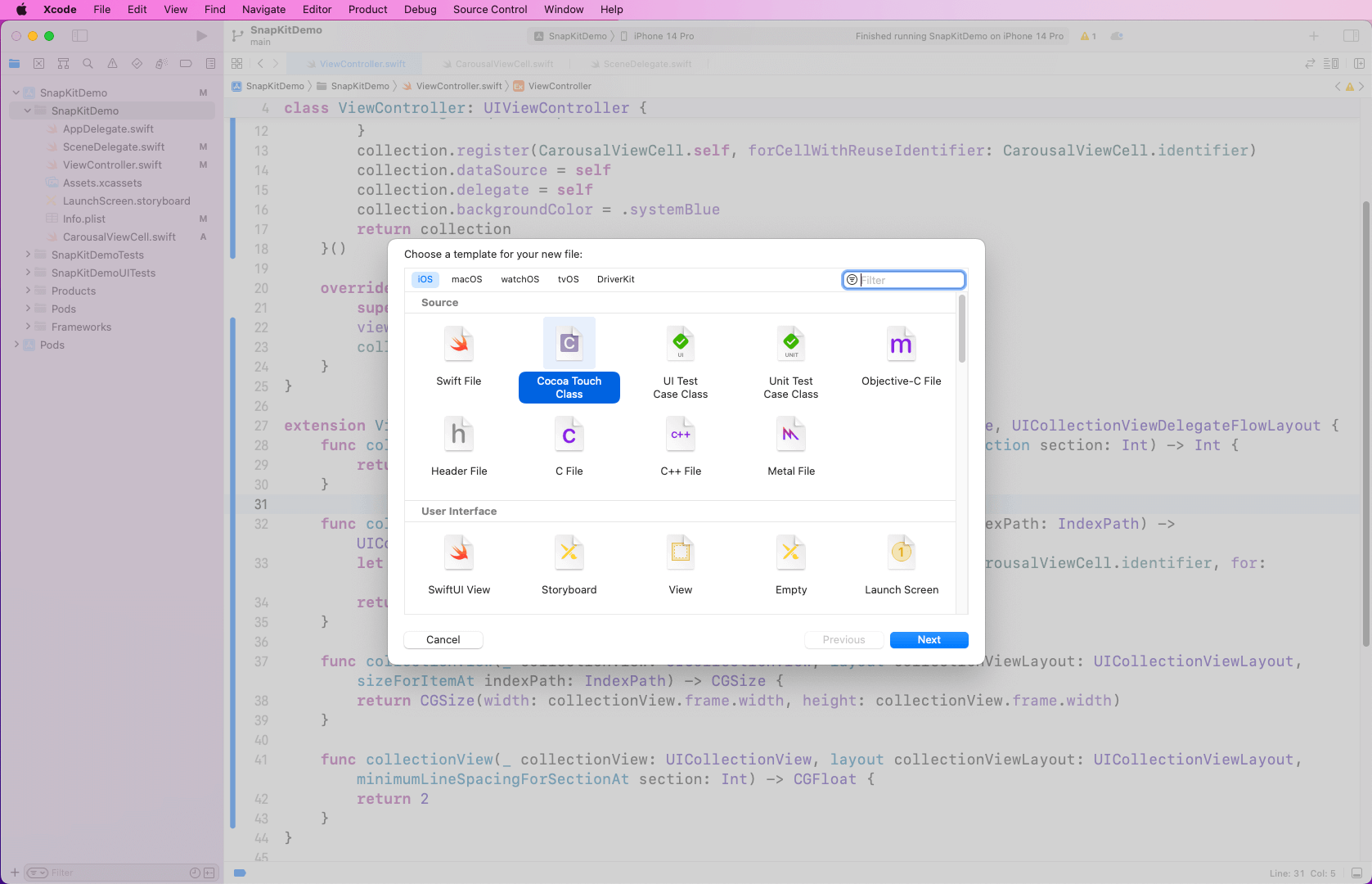The width and height of the screenshot is (1372, 884).
Task: Switch to the macOS platform tab
Action: [x=466, y=279]
